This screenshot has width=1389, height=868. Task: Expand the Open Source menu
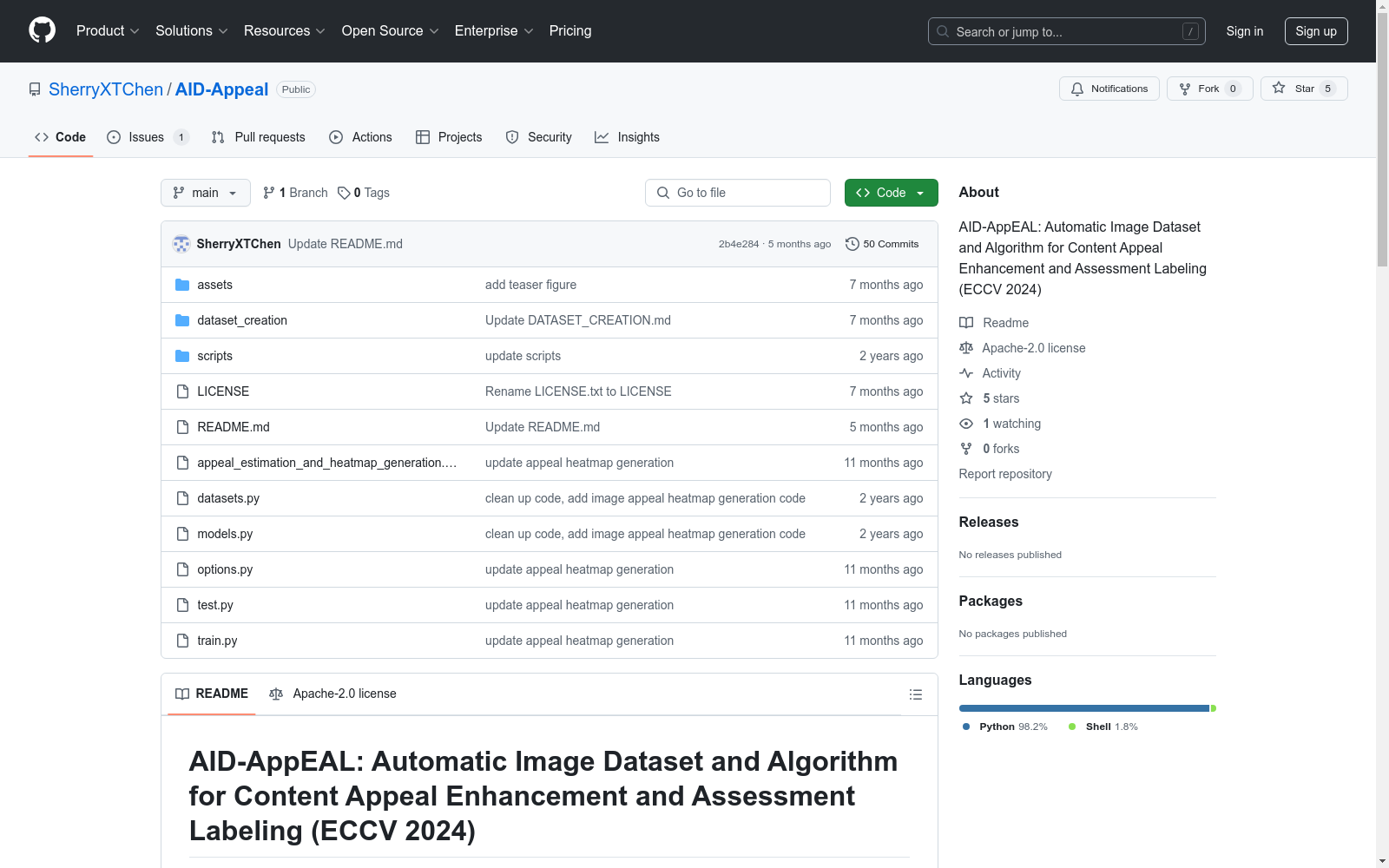tap(391, 30)
